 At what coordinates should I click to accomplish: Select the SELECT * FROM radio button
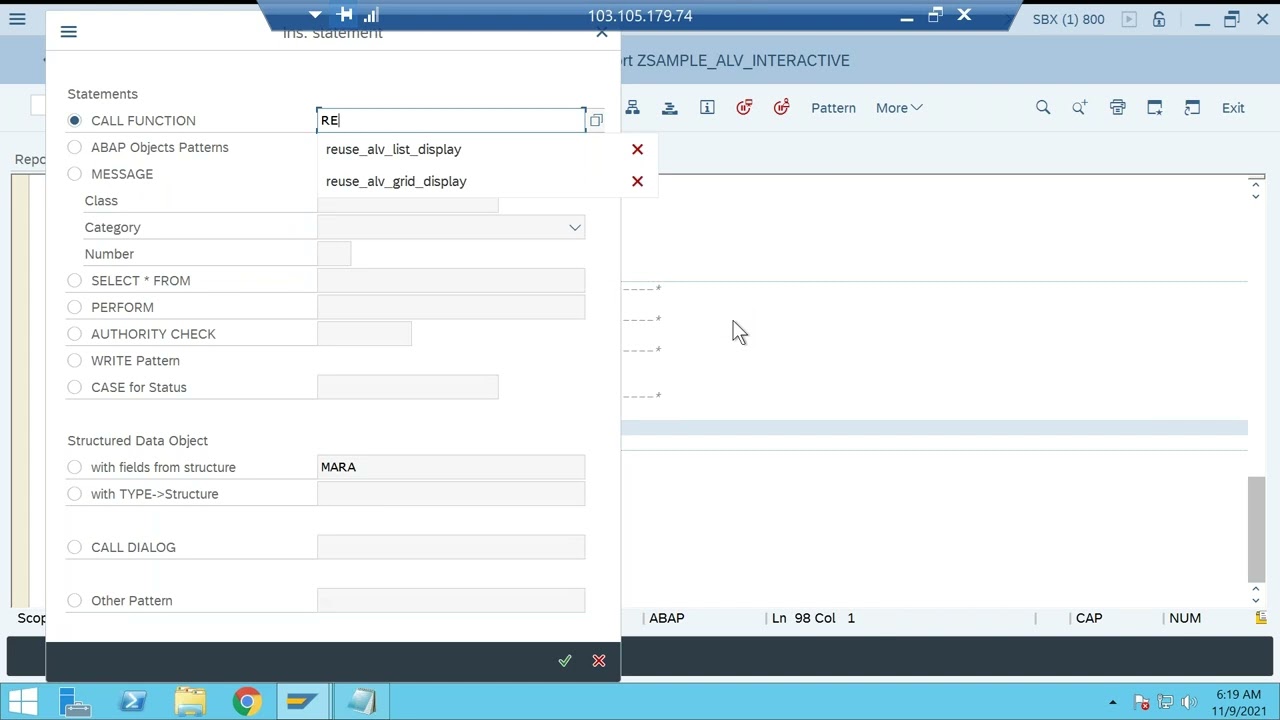coord(75,281)
